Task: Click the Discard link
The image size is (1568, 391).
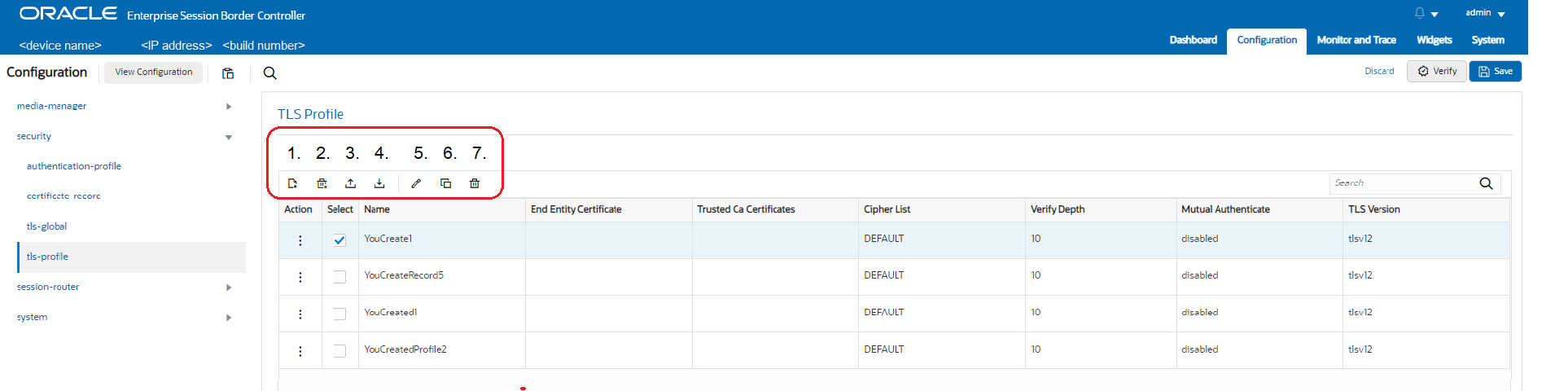Action: pos(1379,71)
